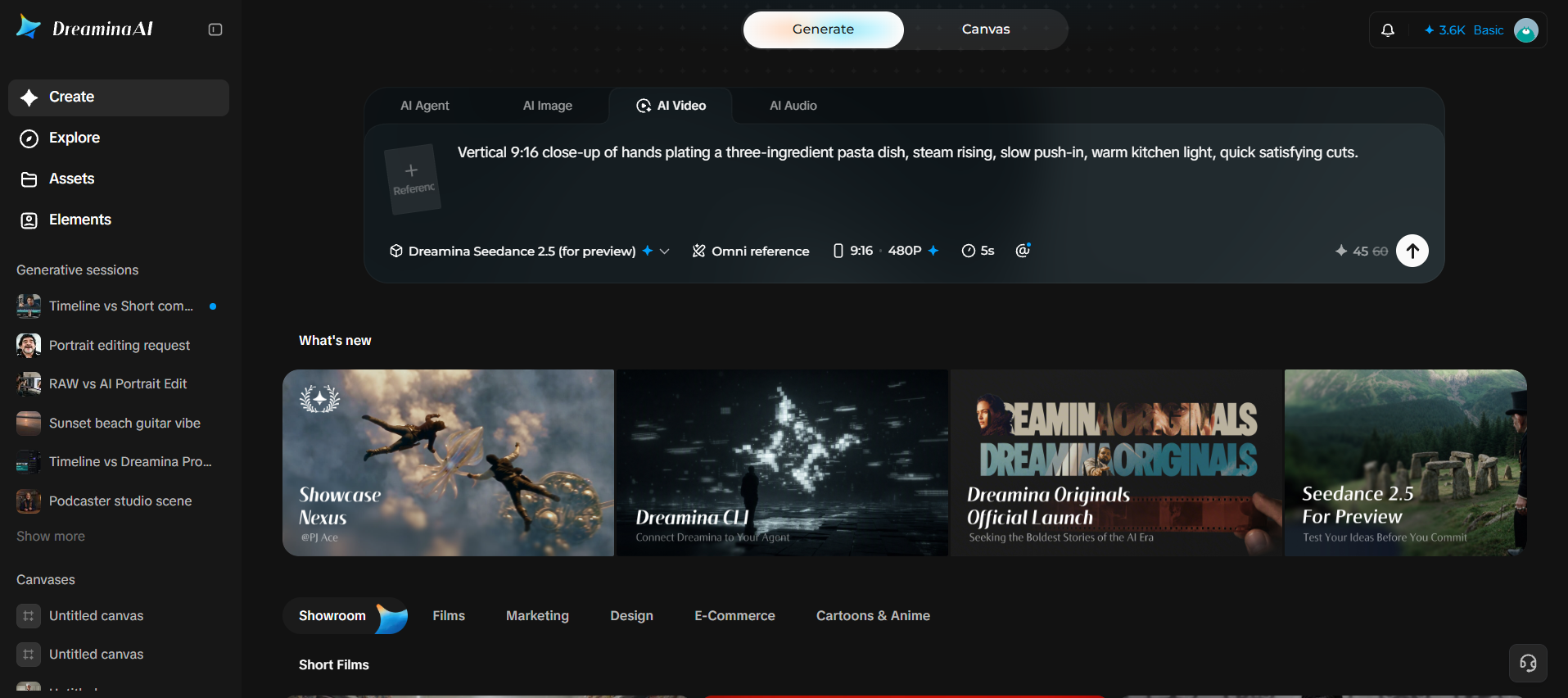Open the notifications bell

(1388, 30)
